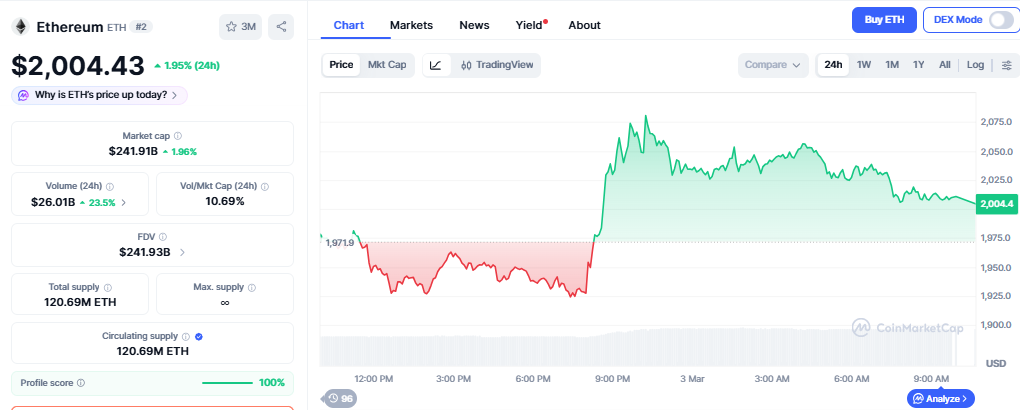Image resolution: width=1020 pixels, height=410 pixels.
Task: Add ETH to watchlist via star button
Action: click(x=240, y=27)
